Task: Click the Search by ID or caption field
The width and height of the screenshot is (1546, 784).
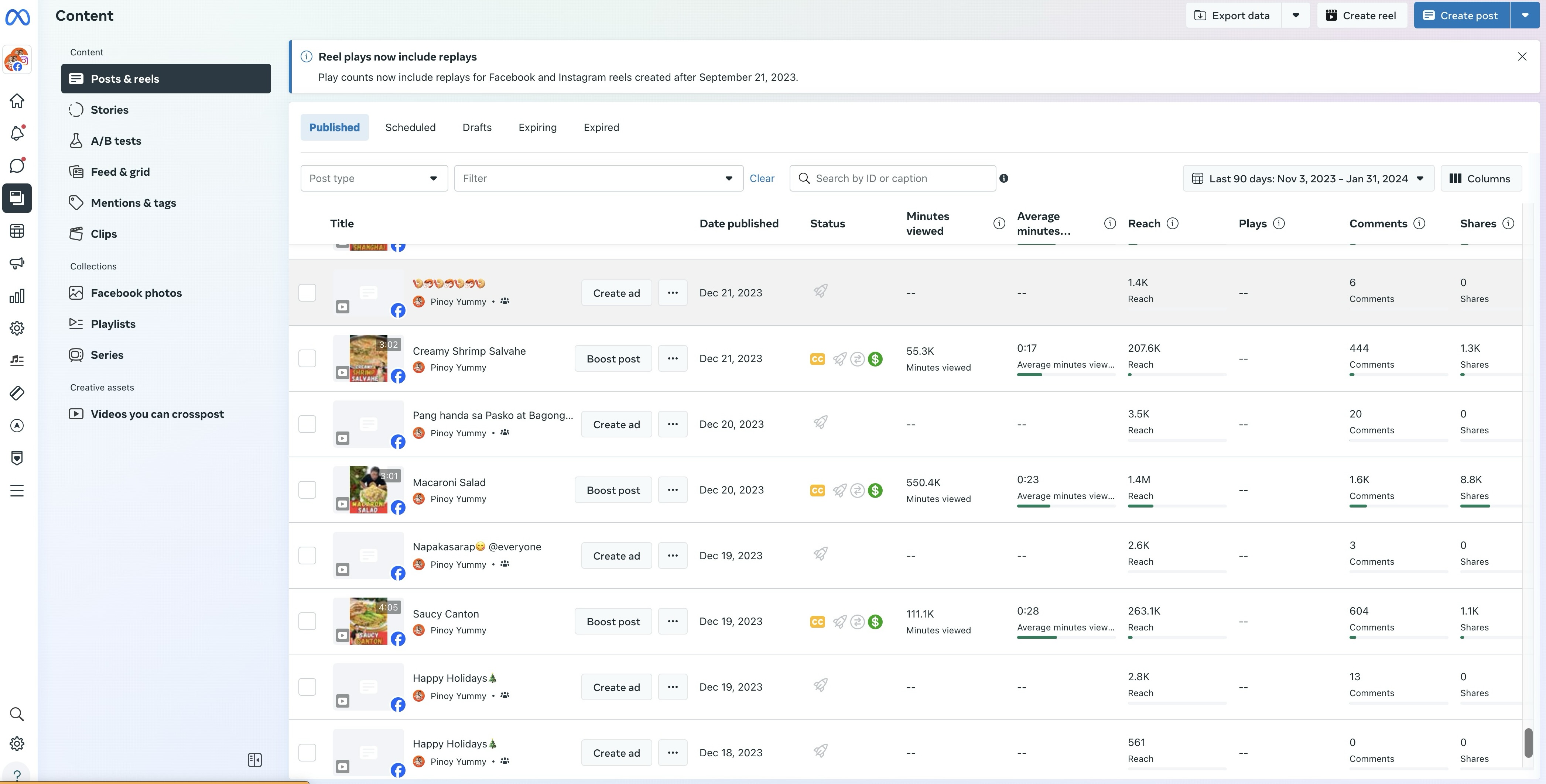Action: click(x=900, y=178)
